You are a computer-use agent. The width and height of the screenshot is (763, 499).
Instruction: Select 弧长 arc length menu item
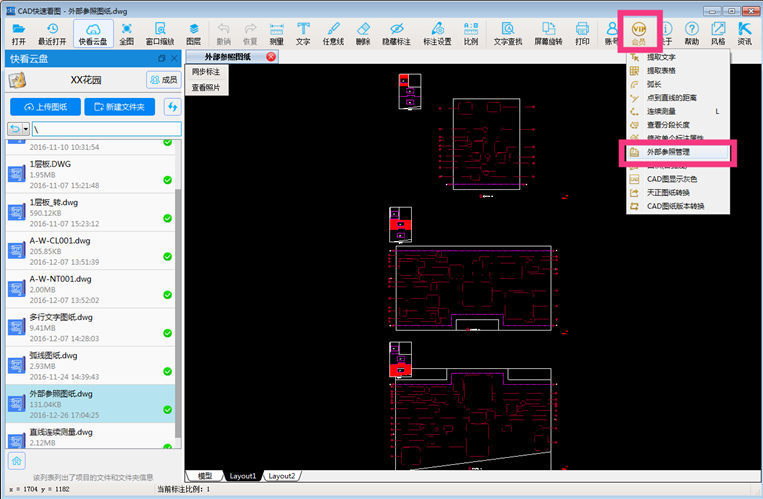pyautogui.click(x=678, y=84)
